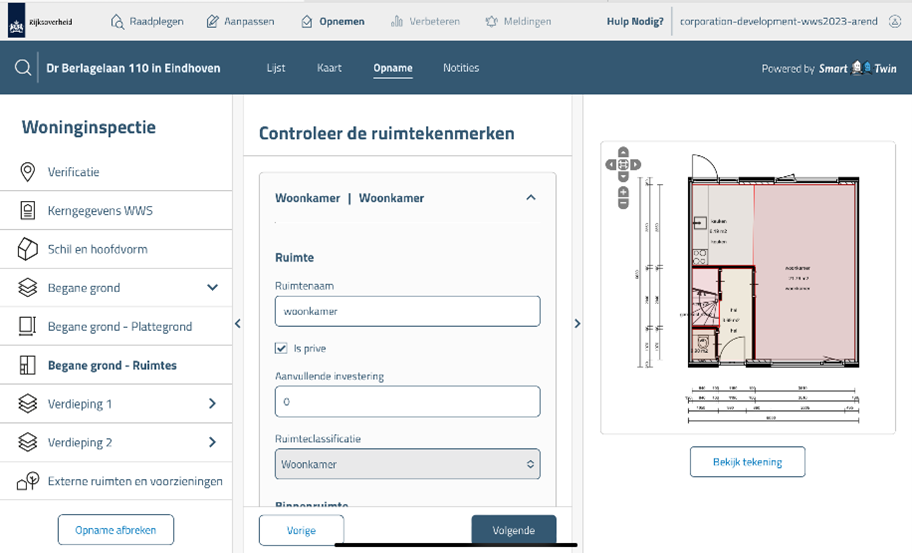
Task: Zoom in on the floor plan
Action: (x=623, y=190)
